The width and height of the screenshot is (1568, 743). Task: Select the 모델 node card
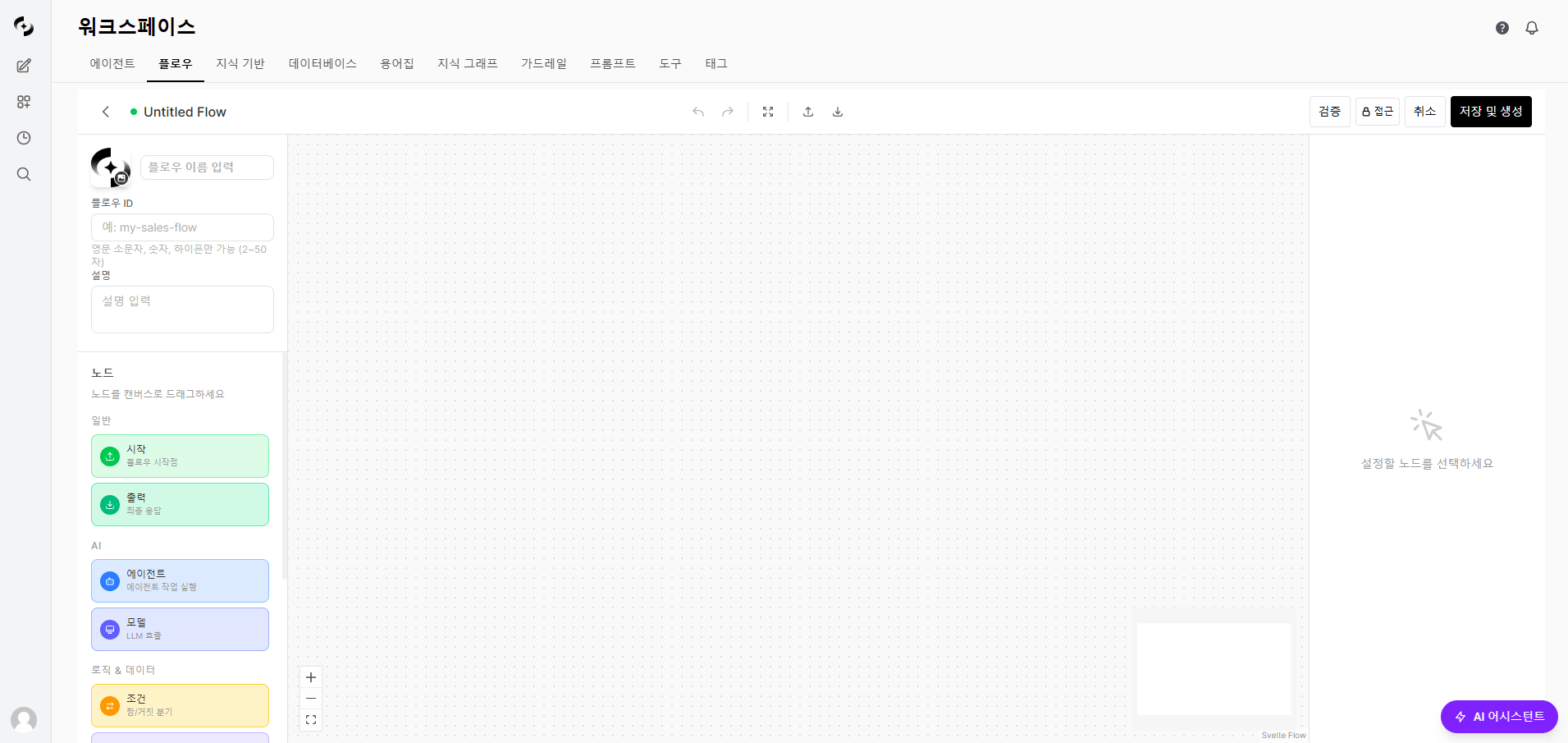[180, 629]
